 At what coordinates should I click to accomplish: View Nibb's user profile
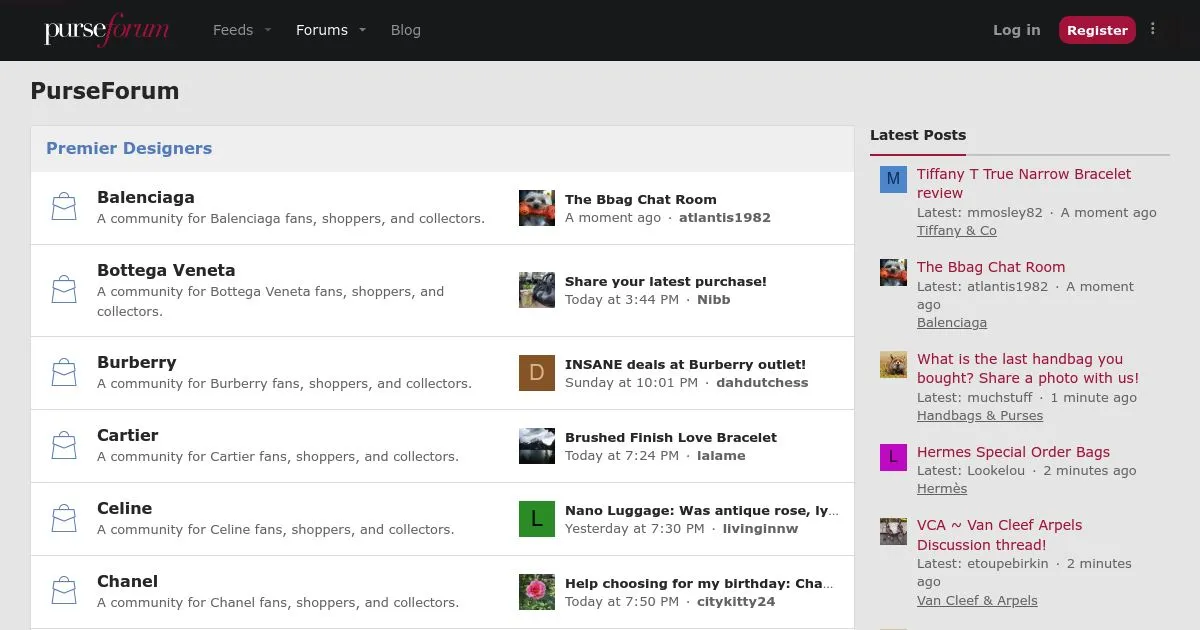click(714, 299)
